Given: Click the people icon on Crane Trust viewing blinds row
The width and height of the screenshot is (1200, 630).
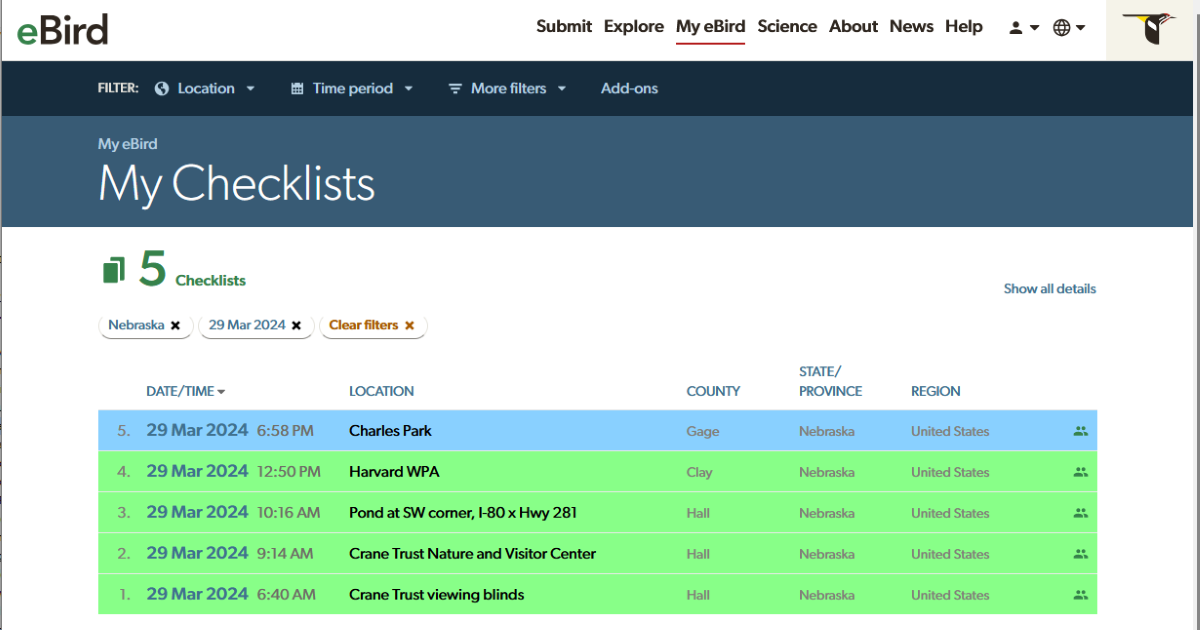Looking at the screenshot, I should click(x=1080, y=594).
